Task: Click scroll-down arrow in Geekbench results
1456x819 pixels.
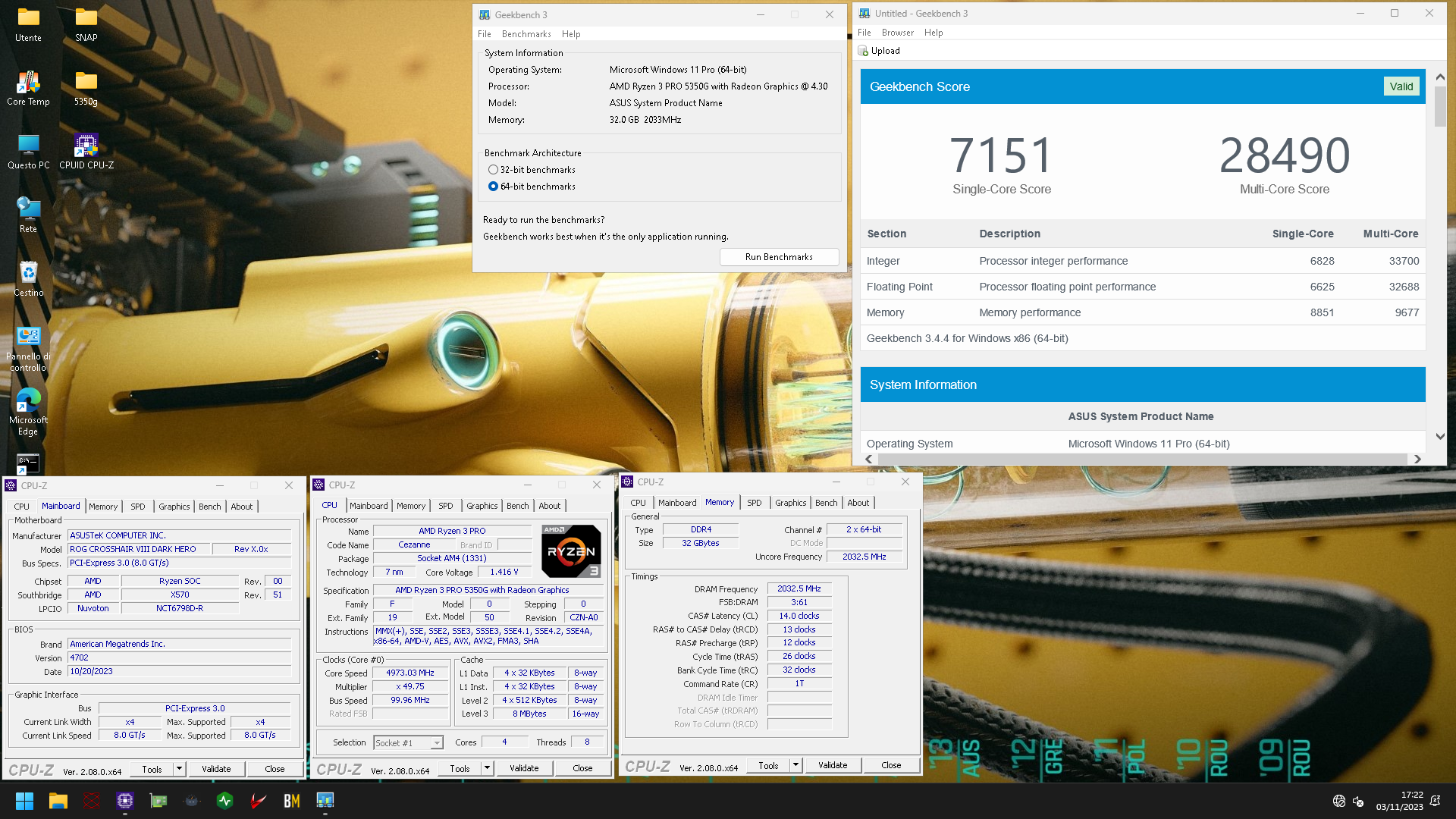Action: [1440, 437]
